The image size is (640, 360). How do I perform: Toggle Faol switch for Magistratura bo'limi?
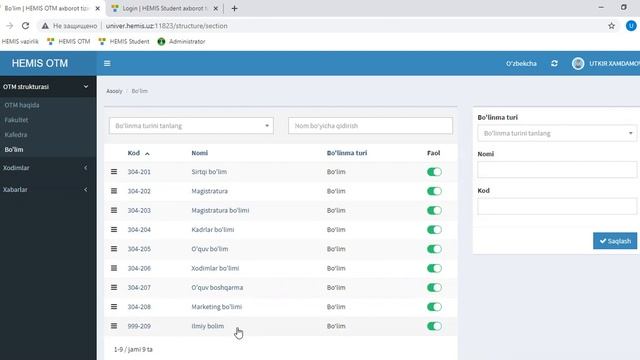pyautogui.click(x=434, y=210)
